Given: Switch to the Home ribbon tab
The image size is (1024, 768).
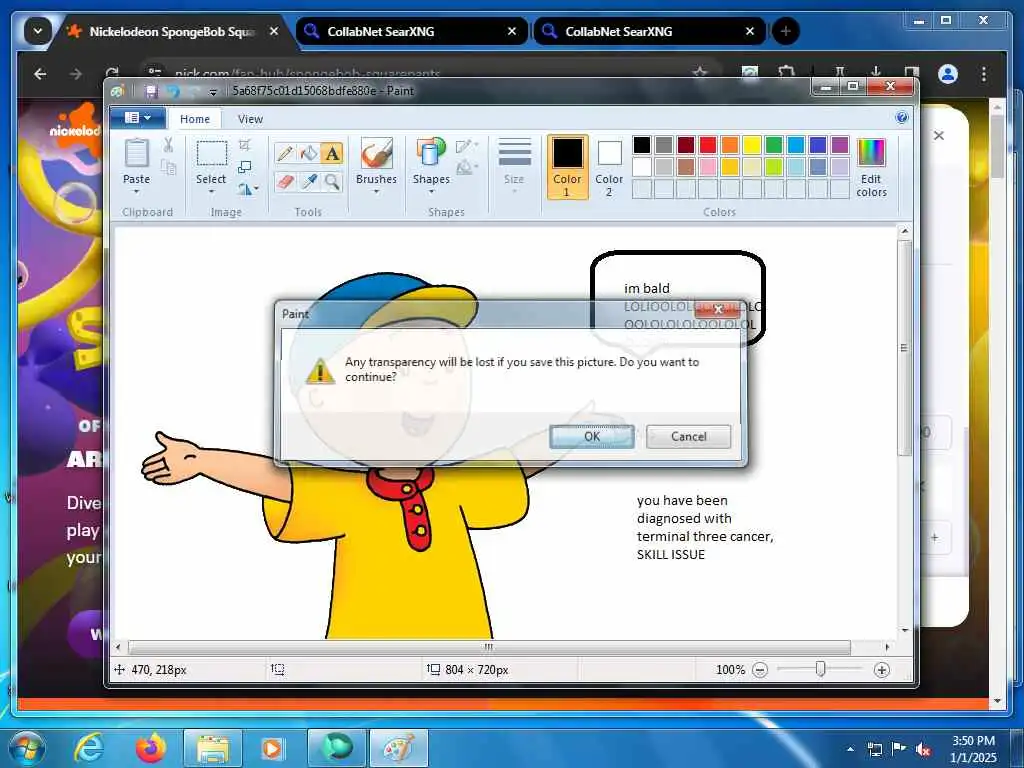Looking at the screenshot, I should click(195, 119).
